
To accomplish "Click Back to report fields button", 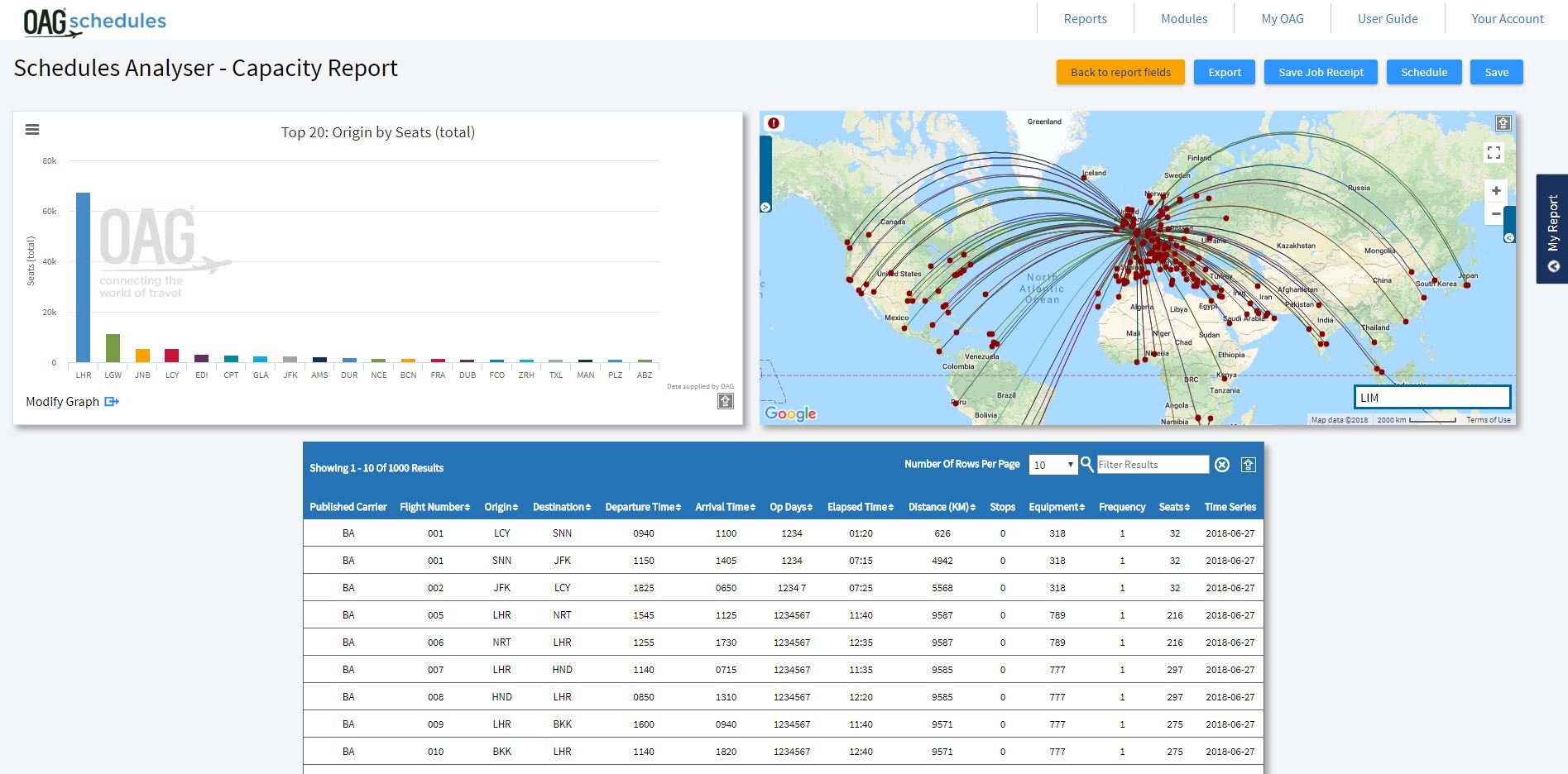I will pyautogui.click(x=1120, y=72).
